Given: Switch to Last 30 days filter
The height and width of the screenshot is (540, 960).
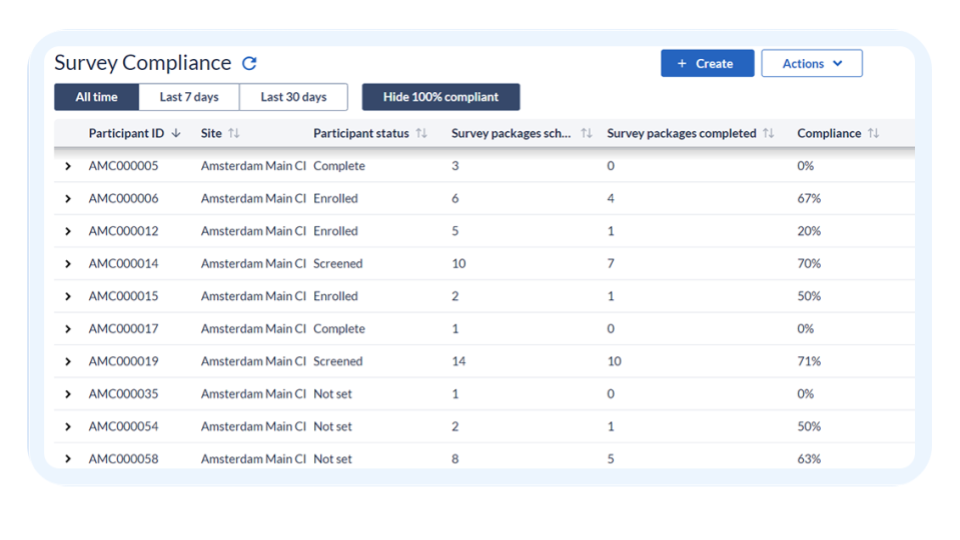Looking at the screenshot, I should click(x=293, y=97).
